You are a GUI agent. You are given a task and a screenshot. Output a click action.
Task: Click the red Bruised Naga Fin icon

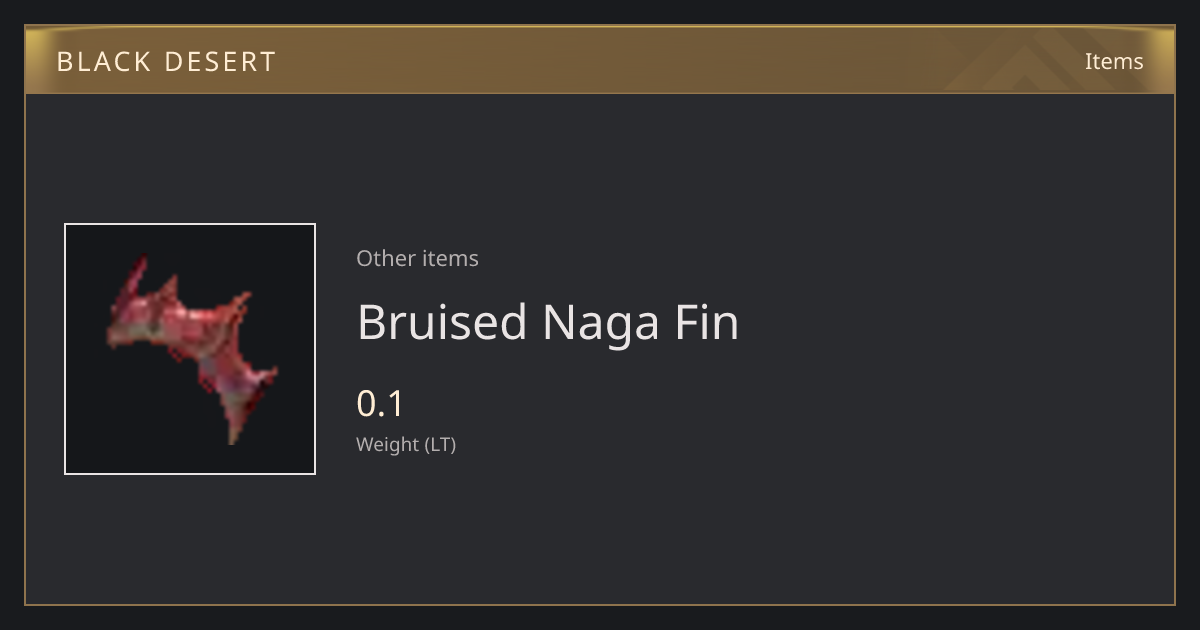click(x=192, y=345)
